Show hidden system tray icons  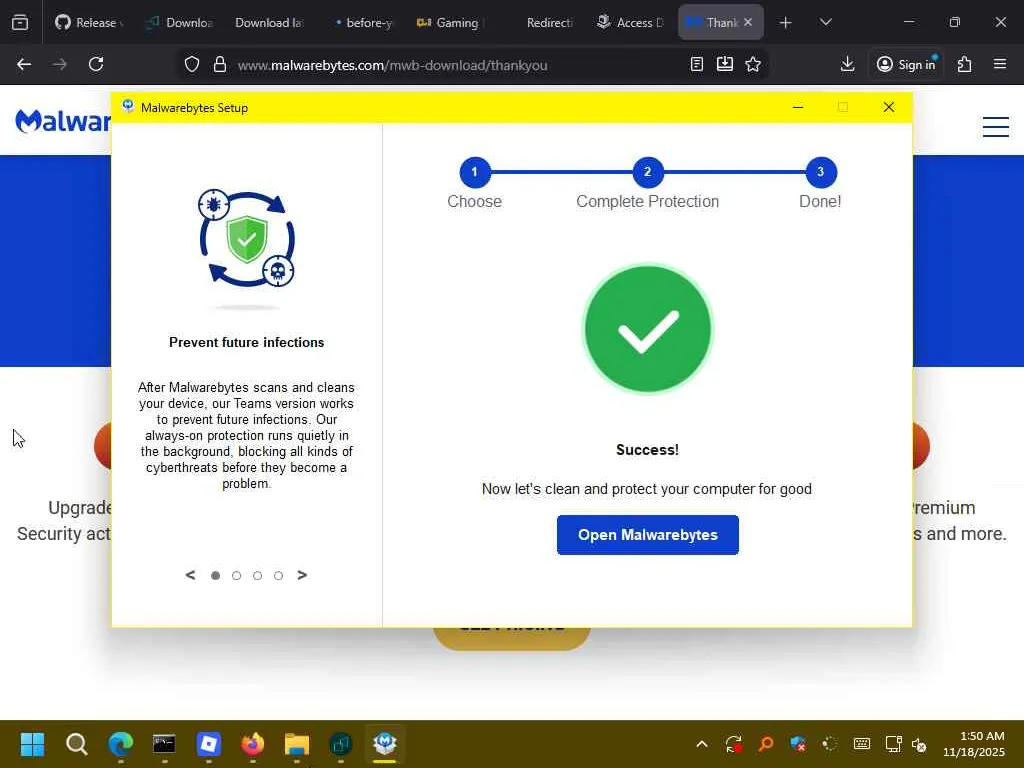point(702,744)
